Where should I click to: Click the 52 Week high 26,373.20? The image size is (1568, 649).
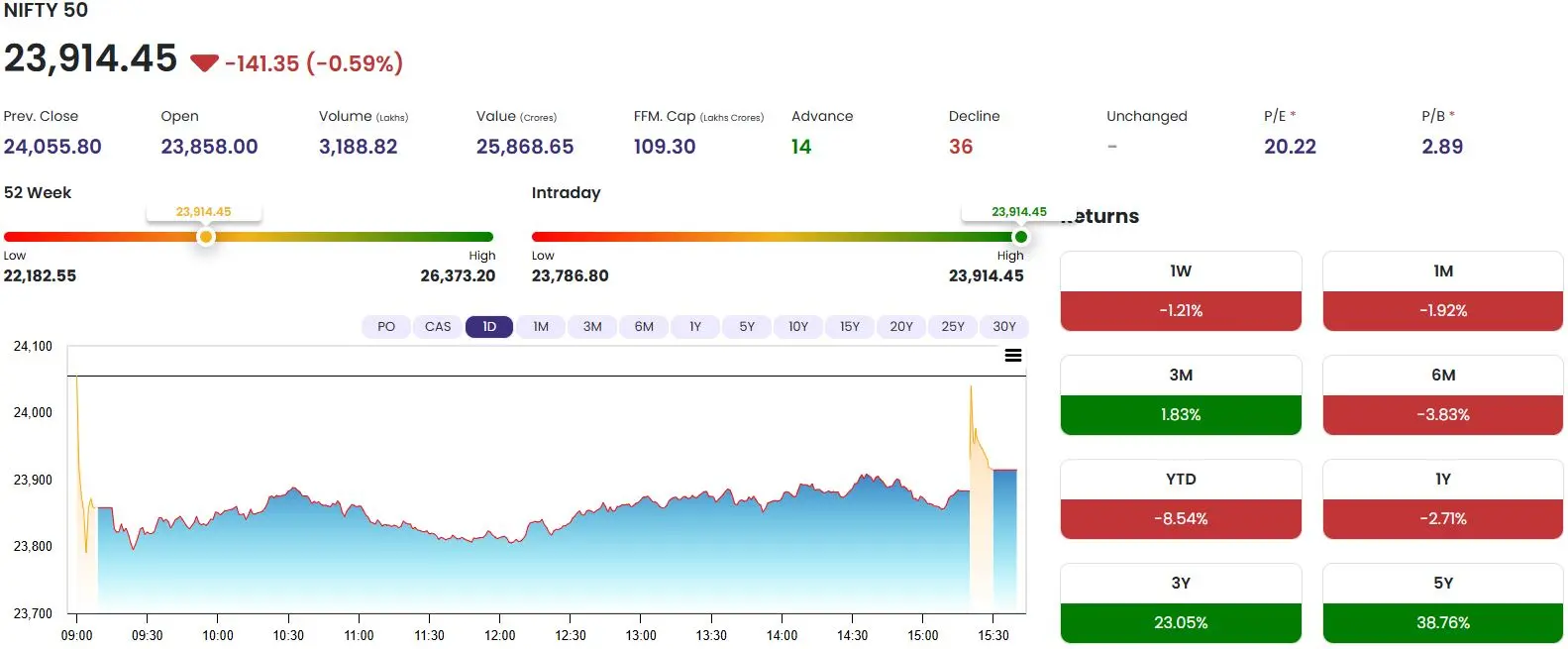point(458,275)
